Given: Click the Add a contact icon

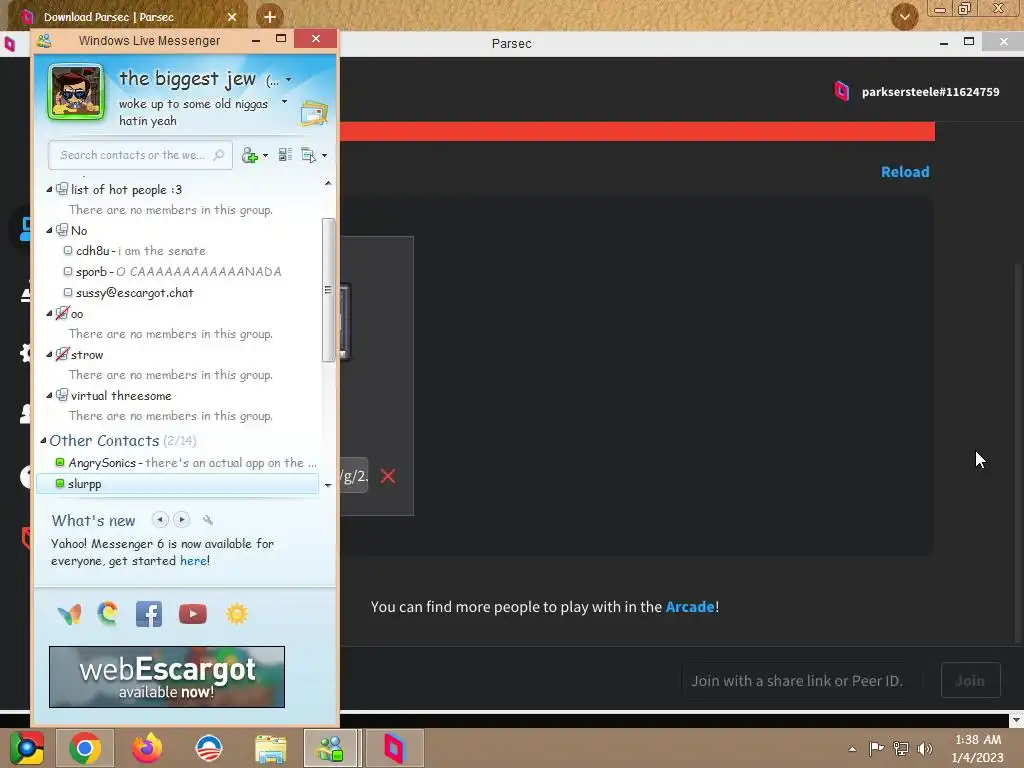Looking at the screenshot, I should (249, 155).
